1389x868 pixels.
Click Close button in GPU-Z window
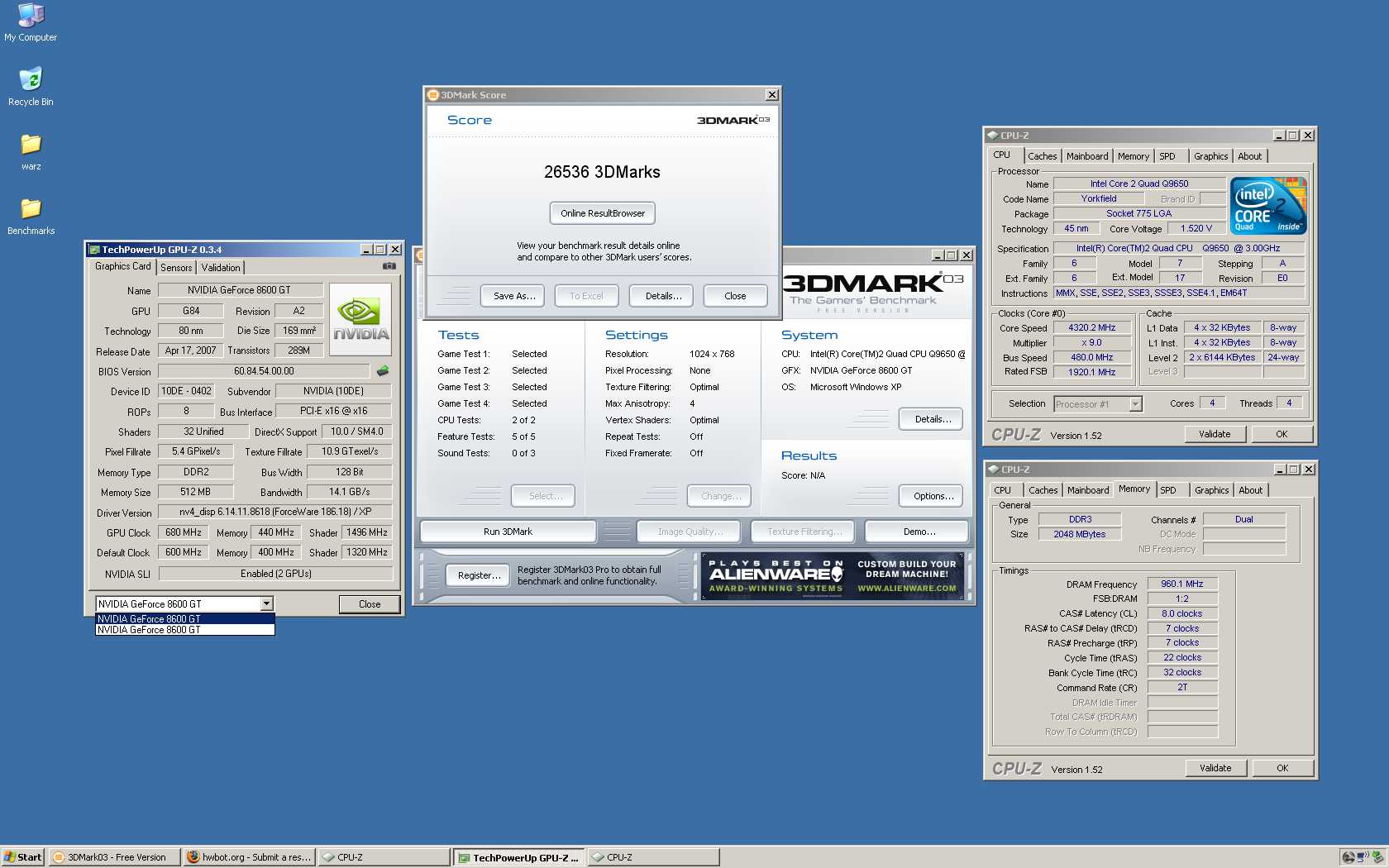[x=370, y=604]
